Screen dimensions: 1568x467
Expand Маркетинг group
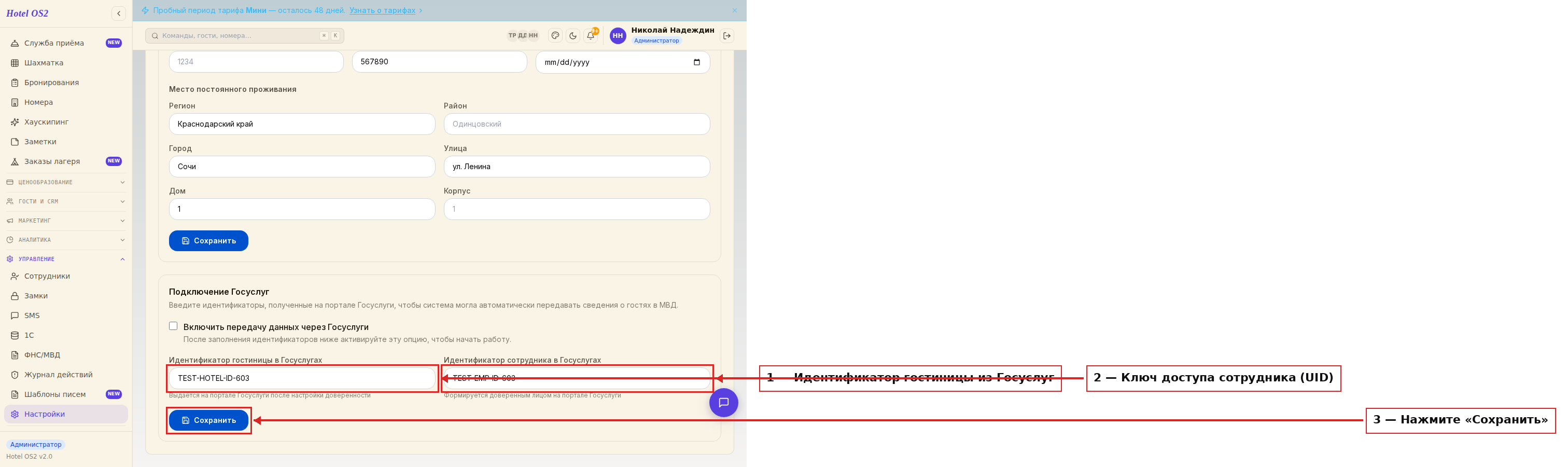click(x=66, y=221)
